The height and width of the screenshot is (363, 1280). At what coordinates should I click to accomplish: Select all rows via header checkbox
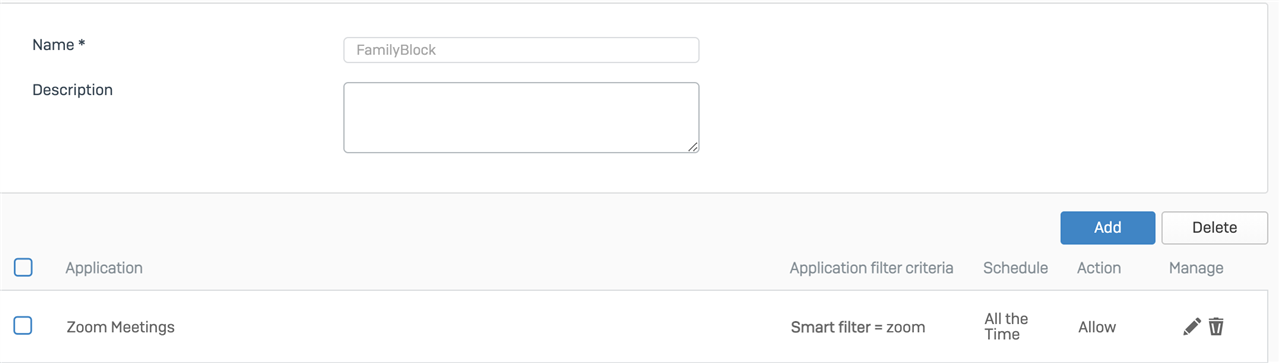pyautogui.click(x=23, y=267)
